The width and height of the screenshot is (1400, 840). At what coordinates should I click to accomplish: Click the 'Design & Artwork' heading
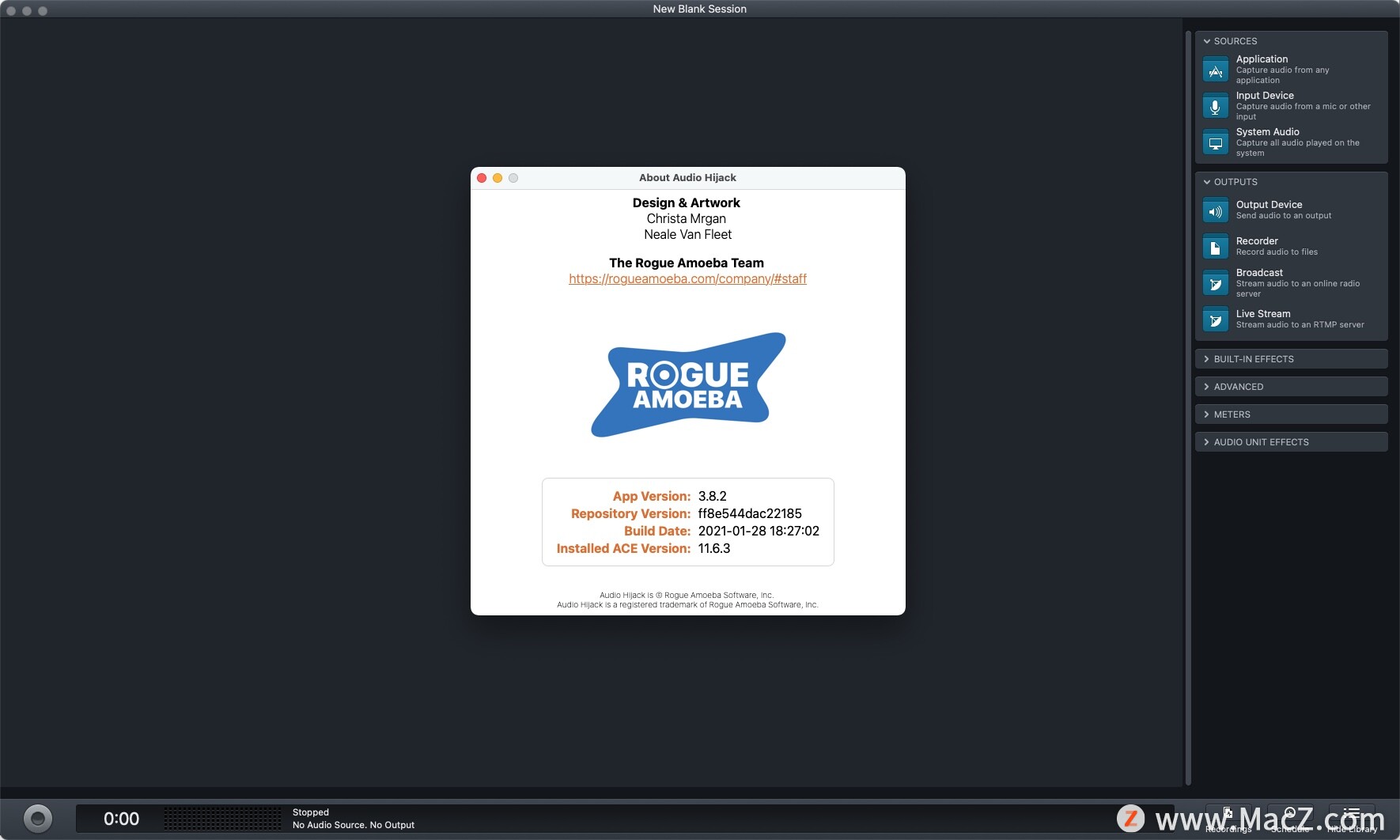687,202
